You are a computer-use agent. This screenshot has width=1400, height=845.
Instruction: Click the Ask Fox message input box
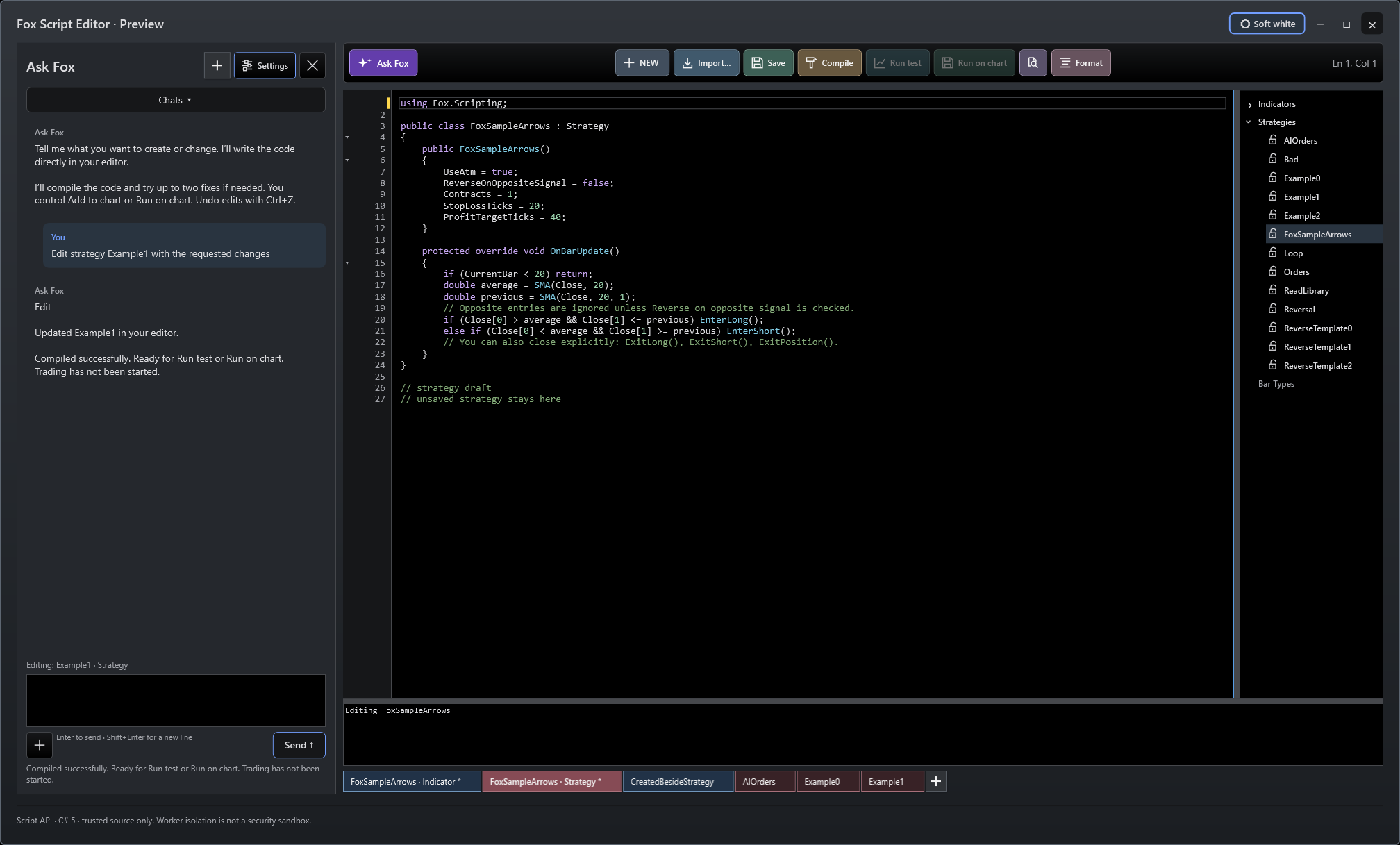pos(176,700)
